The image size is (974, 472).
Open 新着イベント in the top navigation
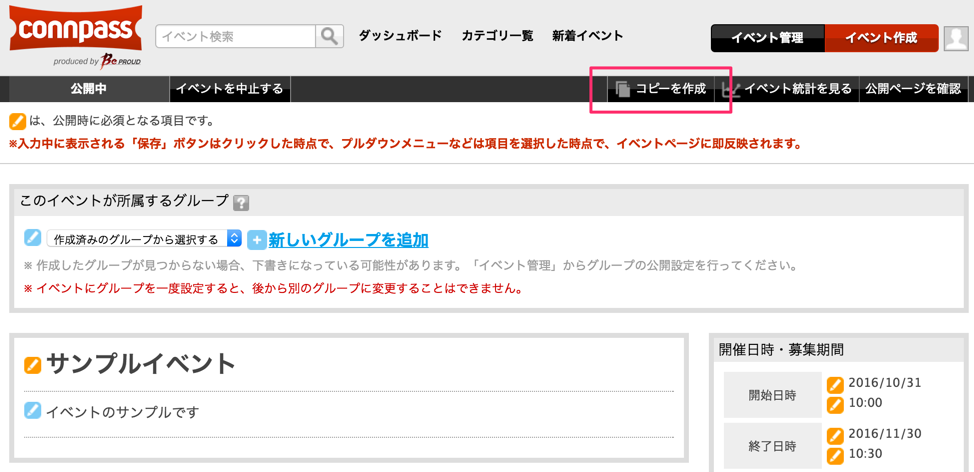coord(588,36)
